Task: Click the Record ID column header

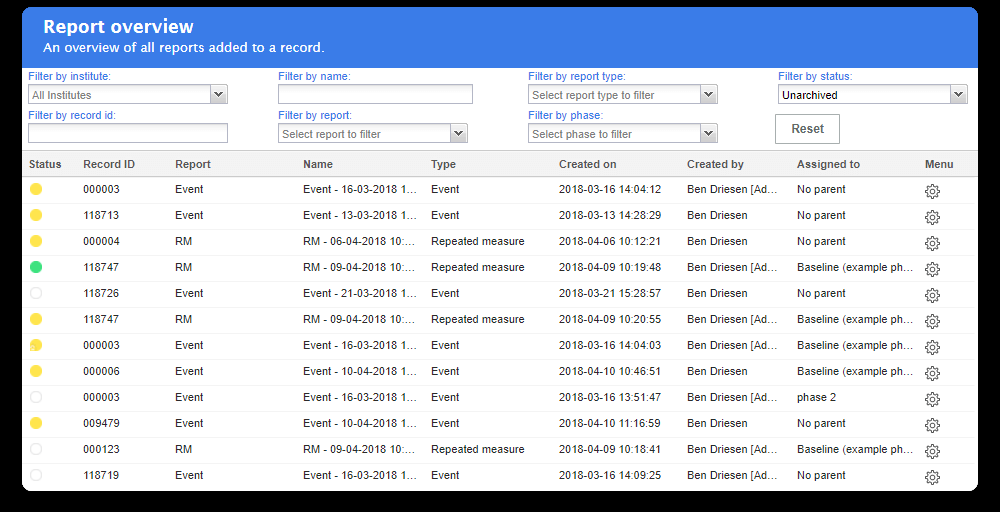Action: pos(109,164)
